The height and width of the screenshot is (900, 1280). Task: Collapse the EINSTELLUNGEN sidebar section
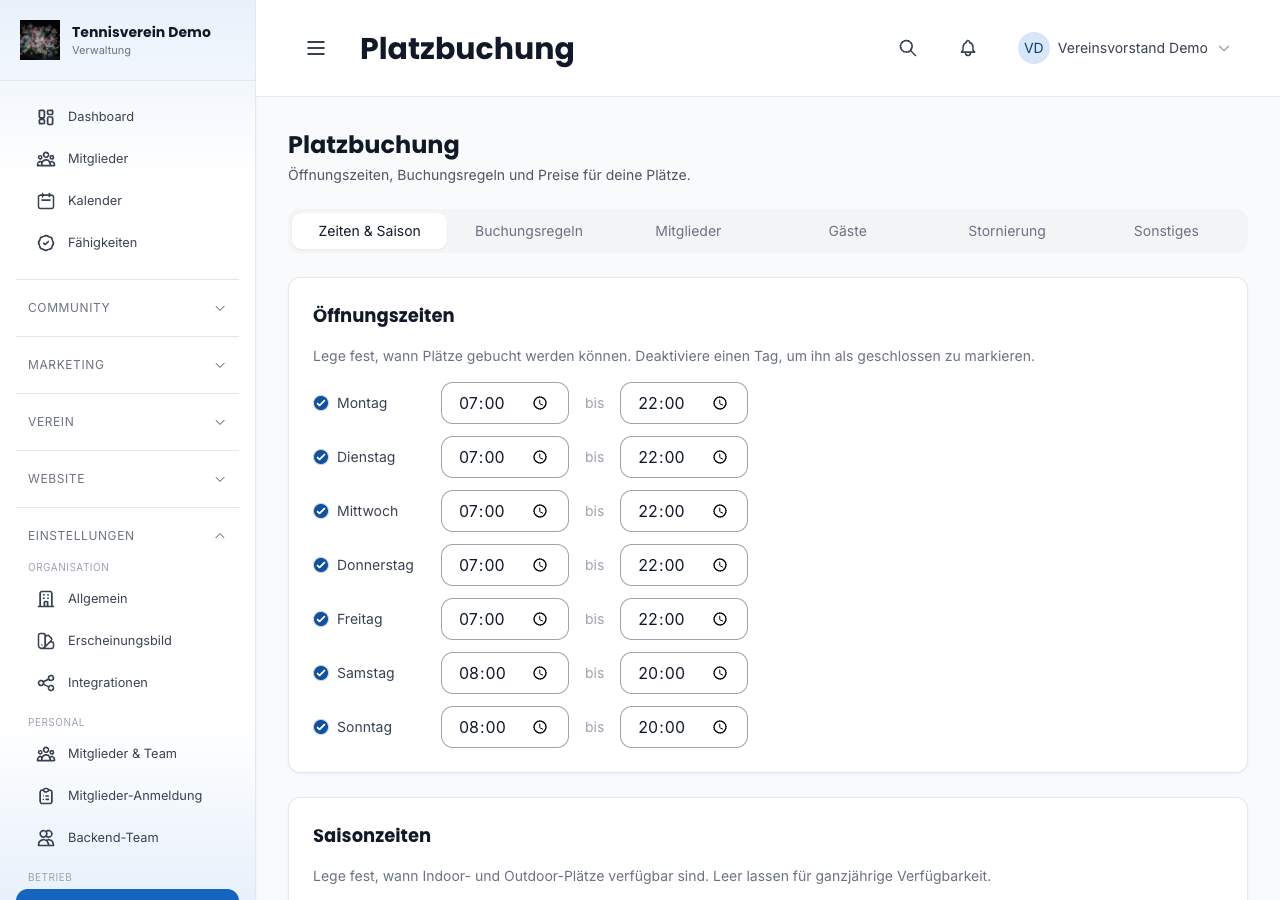(128, 536)
